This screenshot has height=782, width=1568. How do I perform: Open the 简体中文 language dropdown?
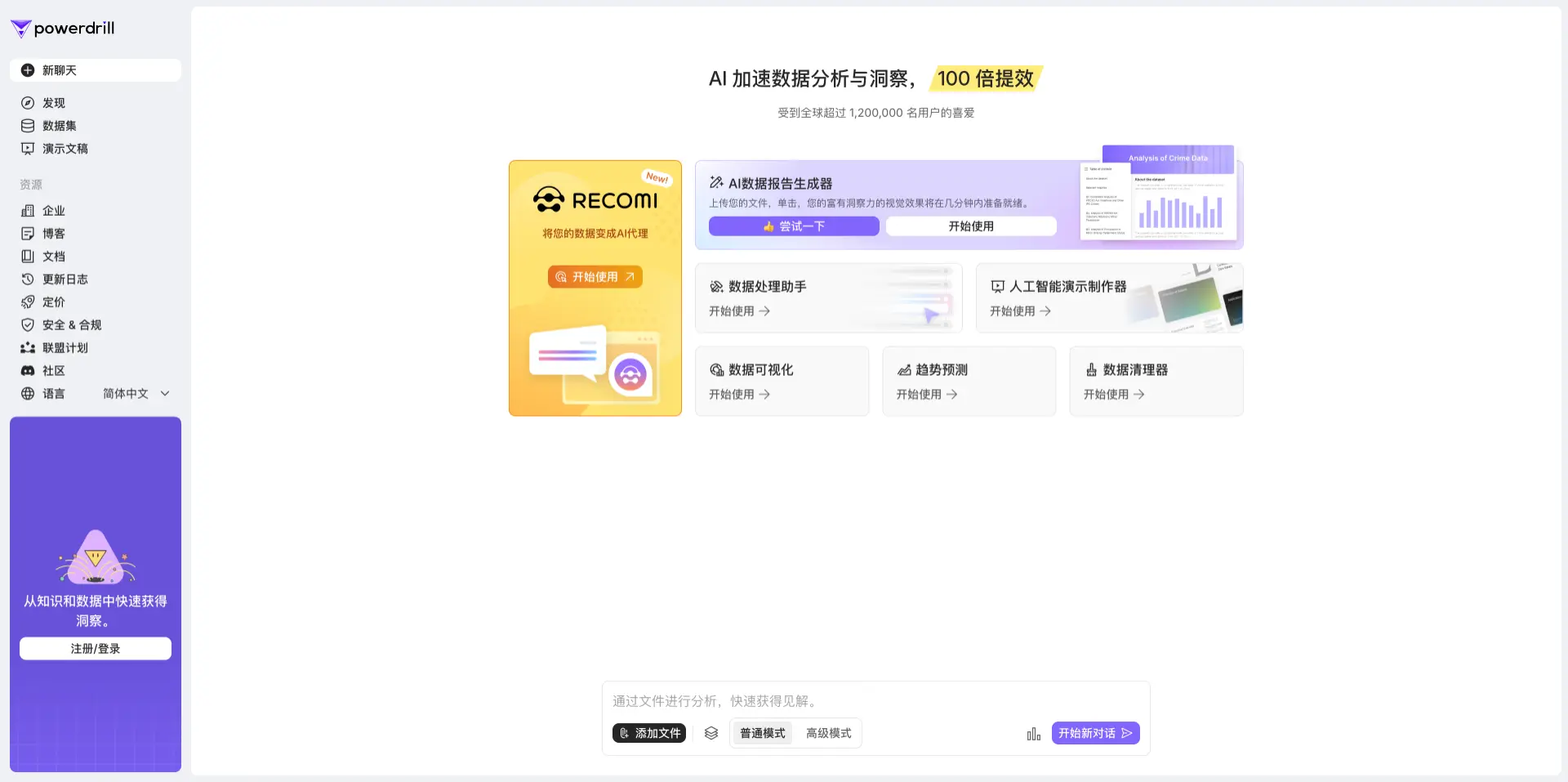(x=136, y=394)
